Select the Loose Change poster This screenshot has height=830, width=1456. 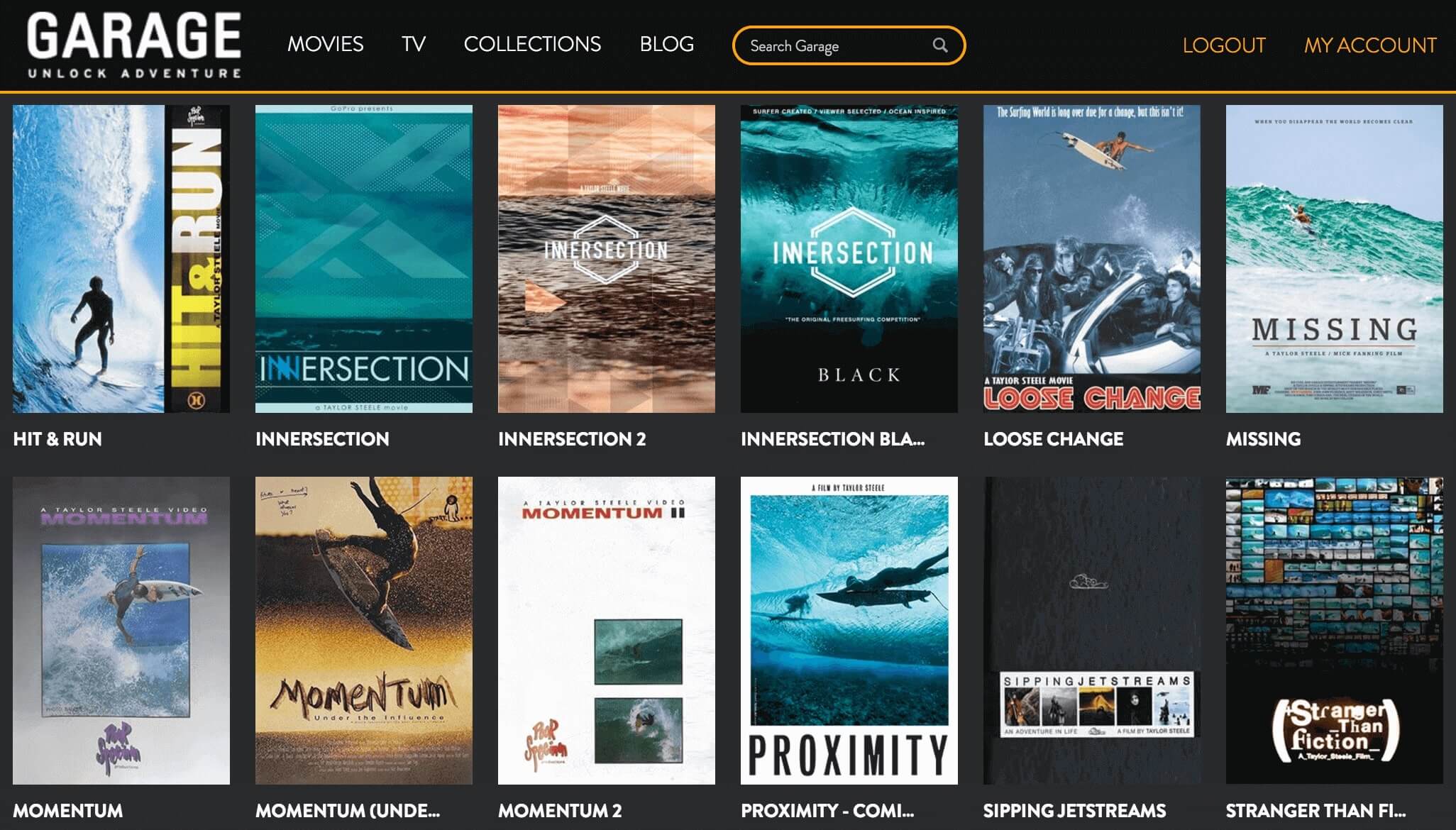(1092, 259)
